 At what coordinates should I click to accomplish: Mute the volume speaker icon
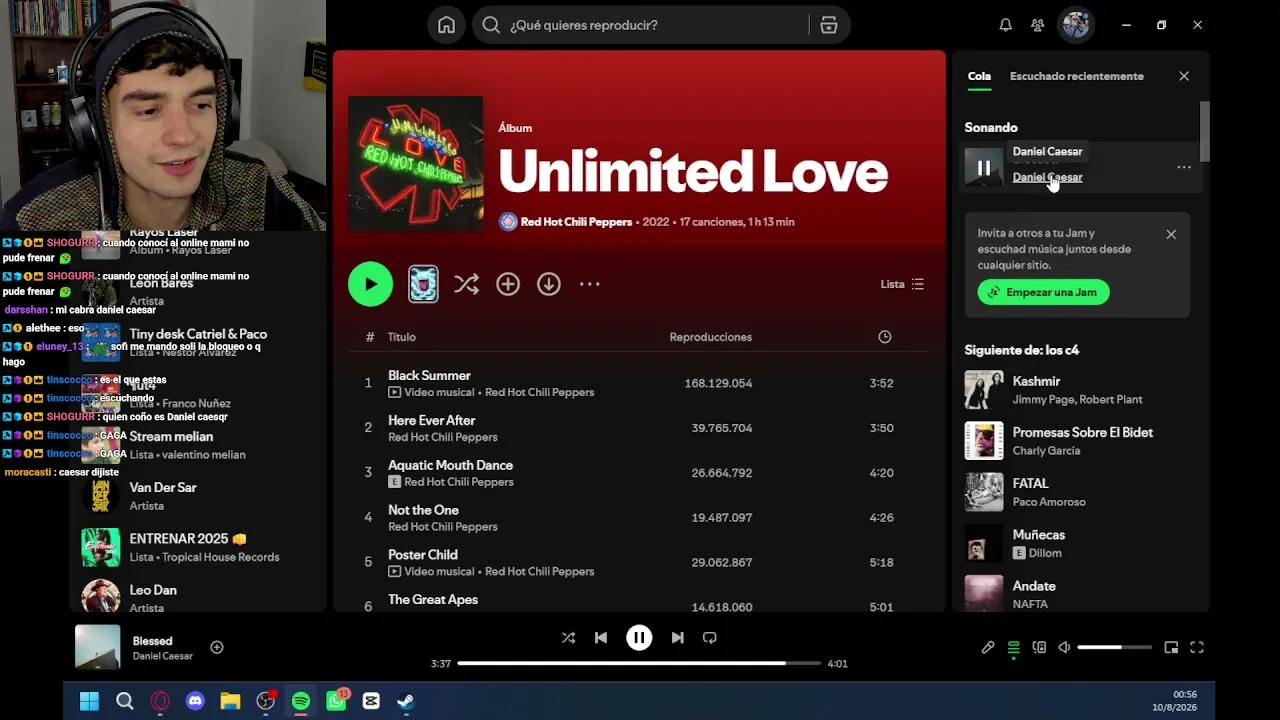[x=1064, y=648]
